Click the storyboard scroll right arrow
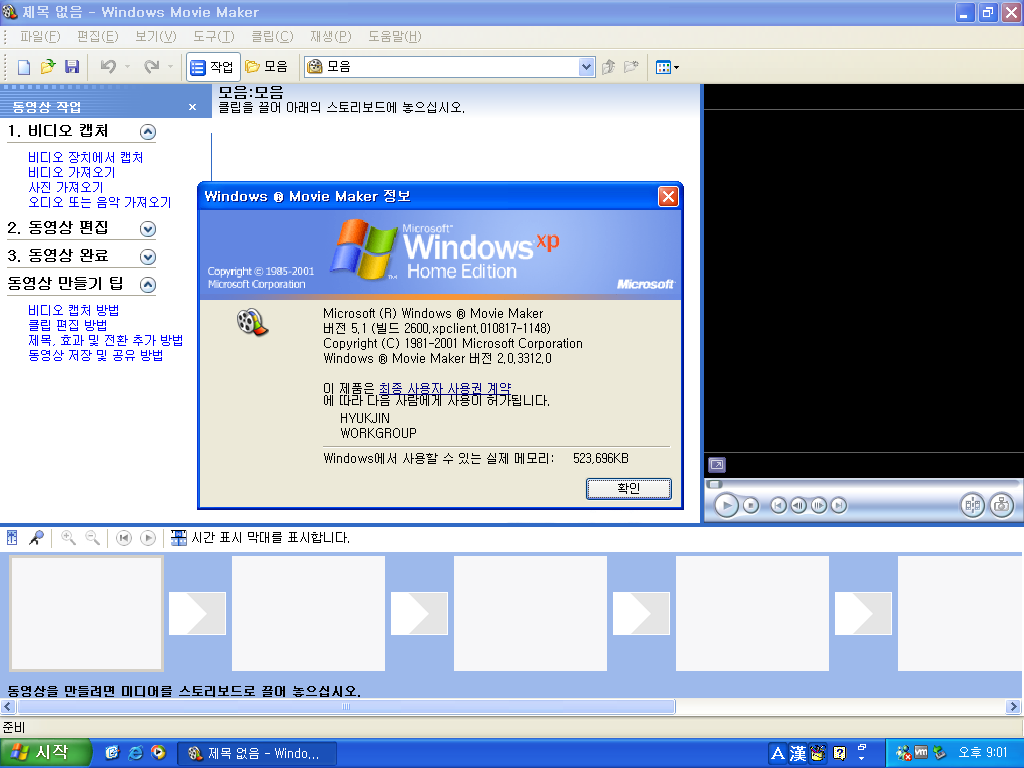 click(1014, 707)
